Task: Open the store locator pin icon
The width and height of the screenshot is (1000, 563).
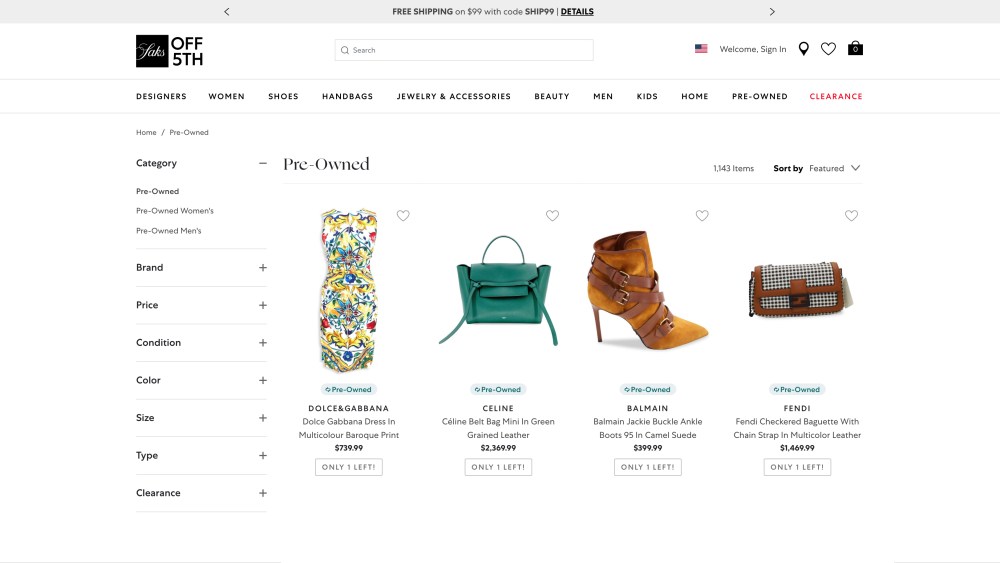Action: point(804,49)
